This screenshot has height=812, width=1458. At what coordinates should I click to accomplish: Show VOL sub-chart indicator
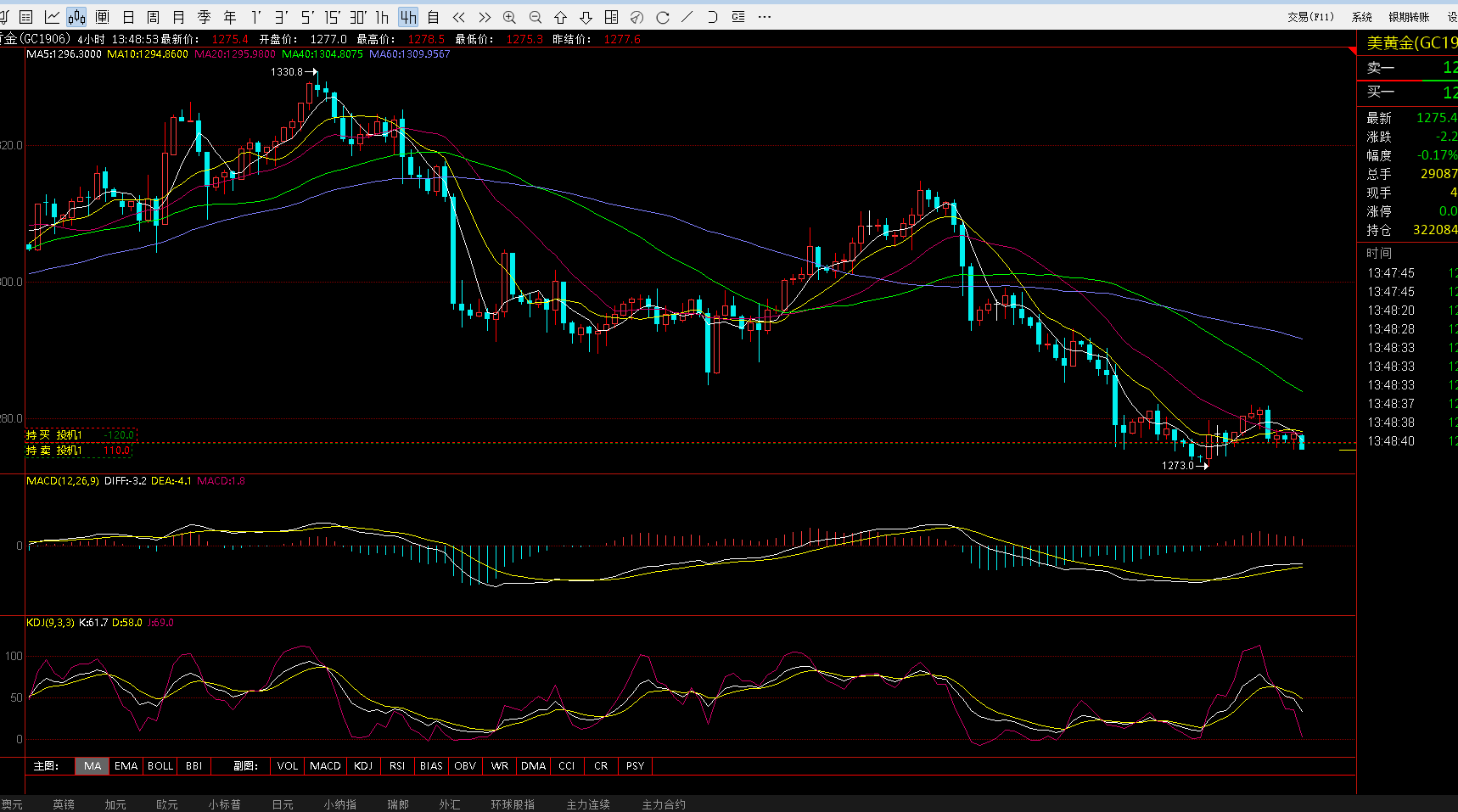pyautogui.click(x=288, y=766)
